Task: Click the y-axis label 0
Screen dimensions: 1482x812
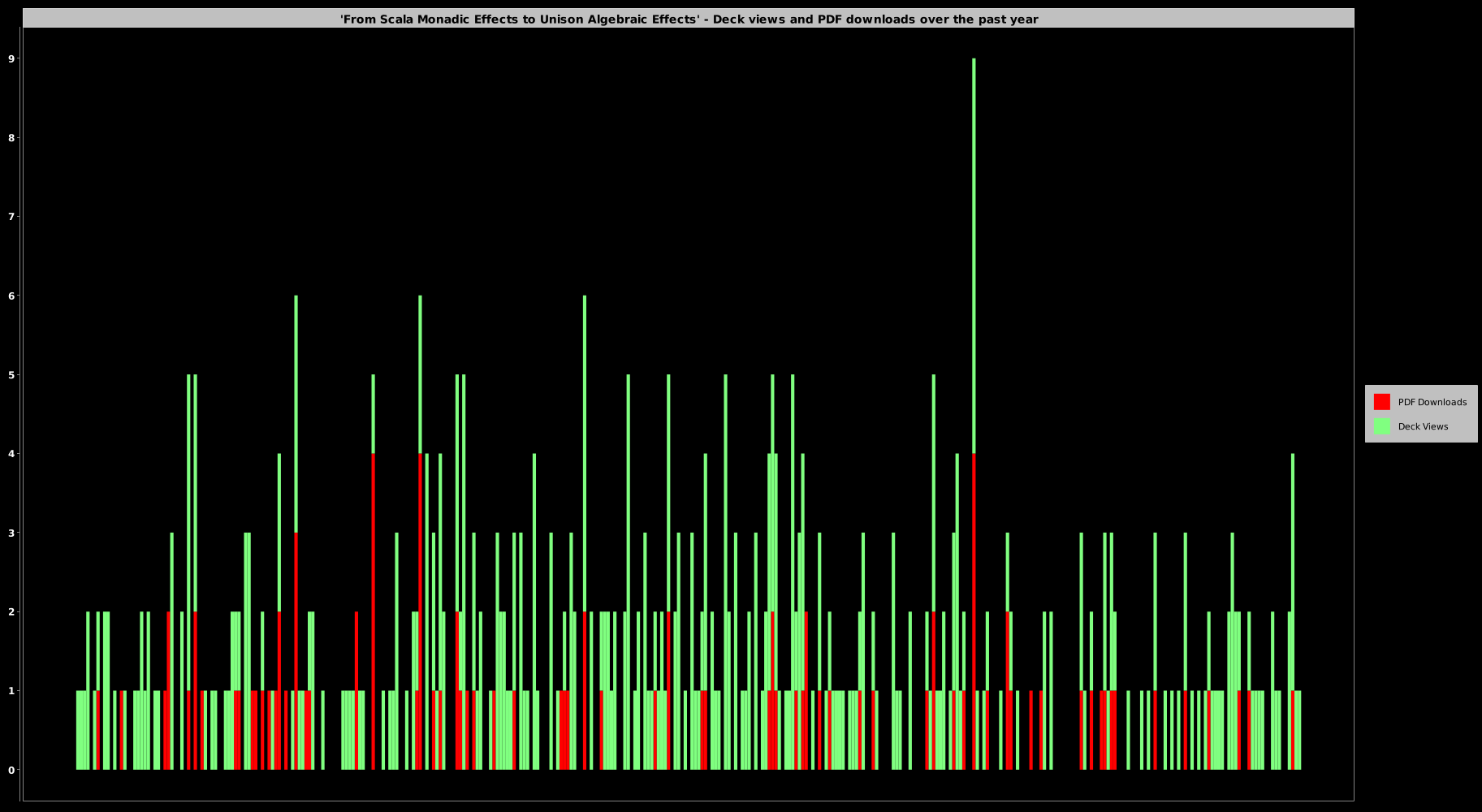Action: coord(11,770)
